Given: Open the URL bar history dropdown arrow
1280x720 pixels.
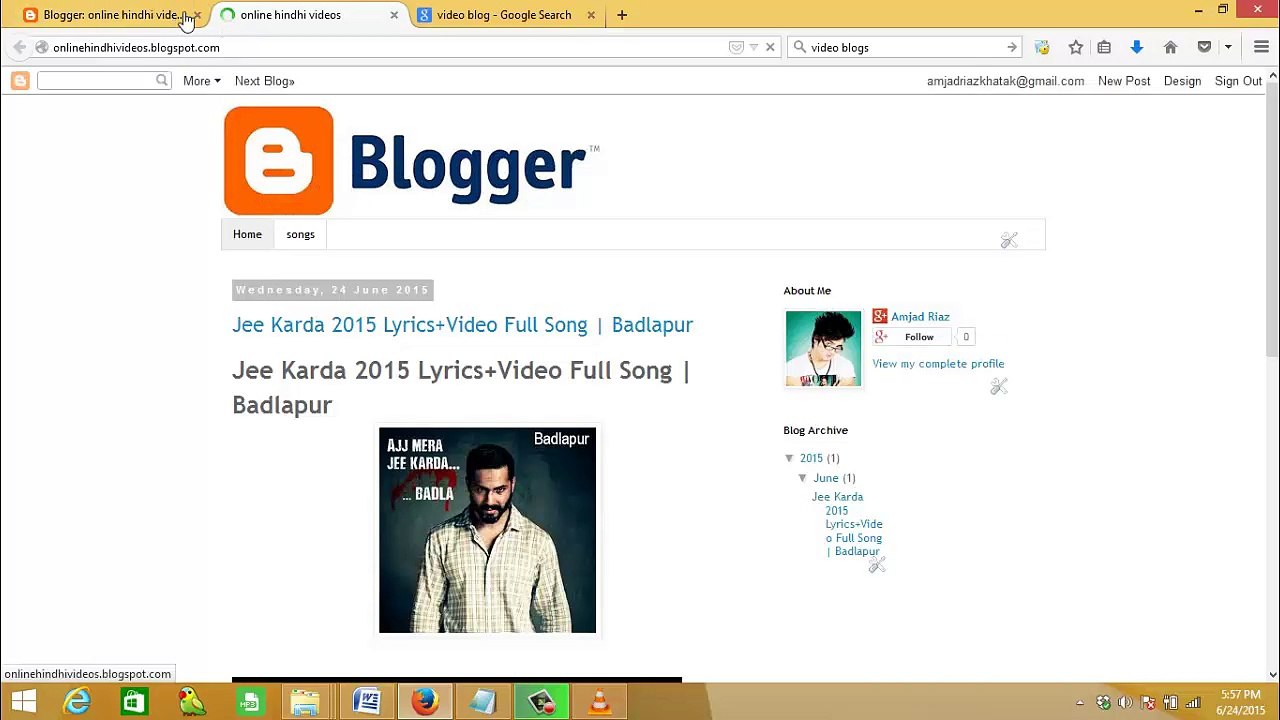Looking at the screenshot, I should [x=754, y=47].
